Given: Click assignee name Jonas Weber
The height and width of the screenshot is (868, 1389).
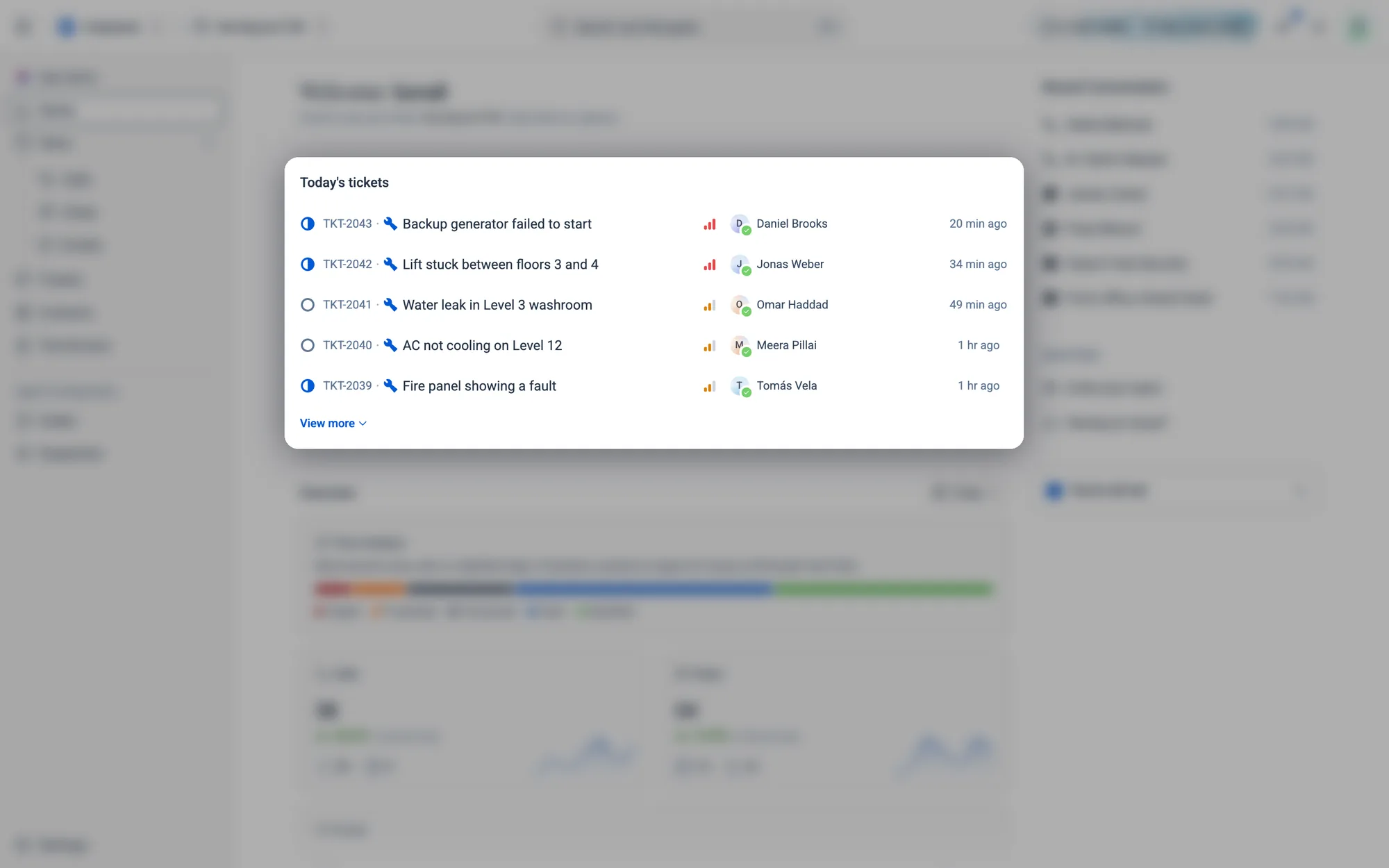Looking at the screenshot, I should pyautogui.click(x=790, y=265).
